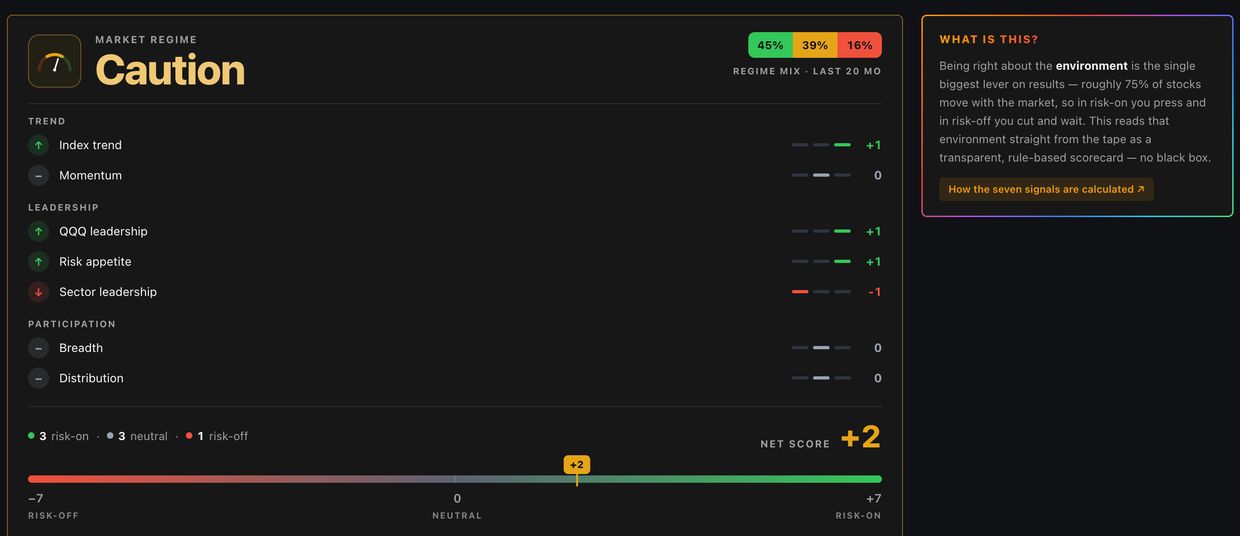Select the Index trend signal row label

(x=90, y=145)
